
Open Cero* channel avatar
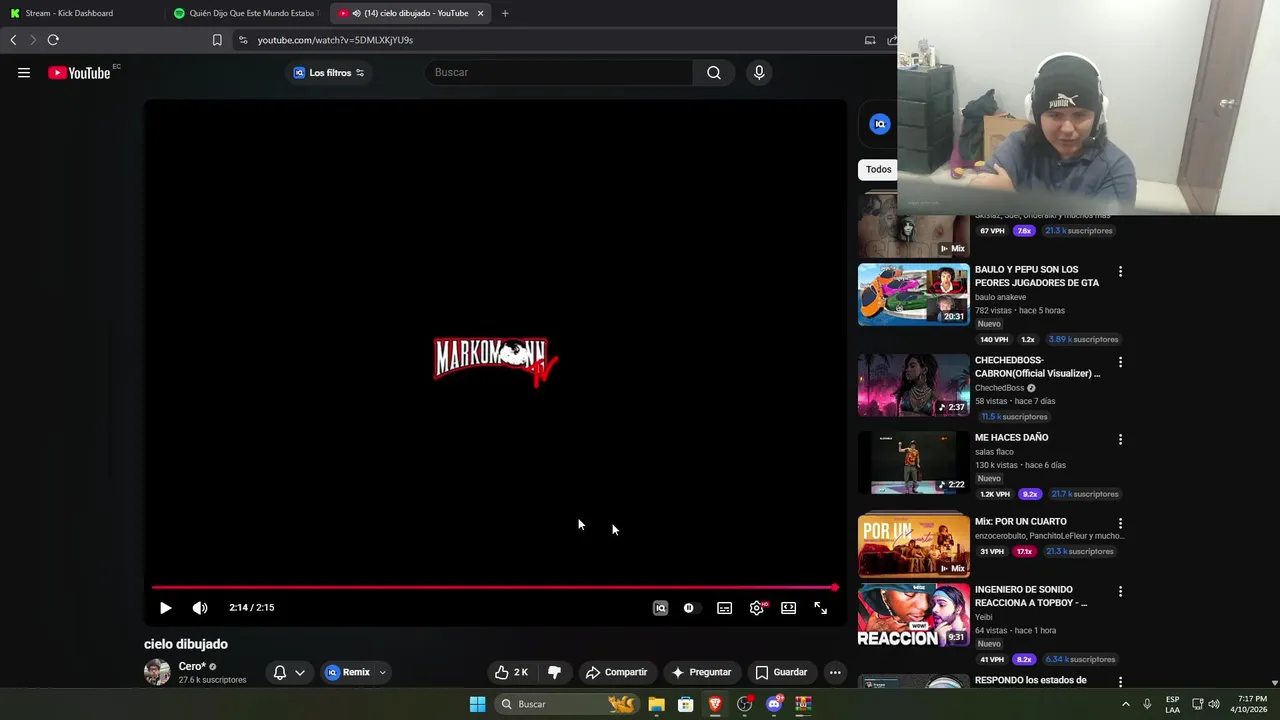[157, 672]
